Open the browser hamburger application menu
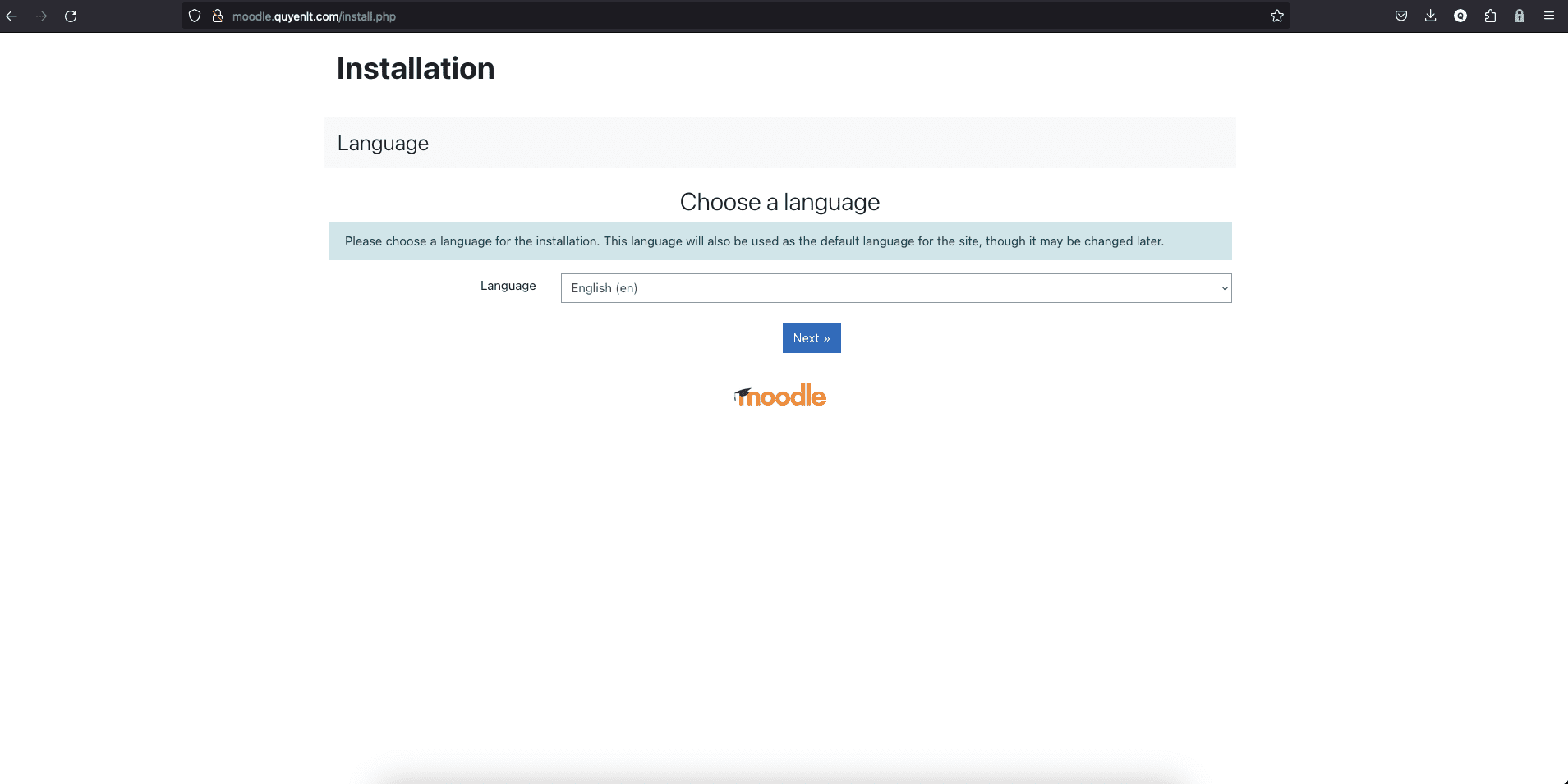This screenshot has width=1568, height=784. [1549, 16]
